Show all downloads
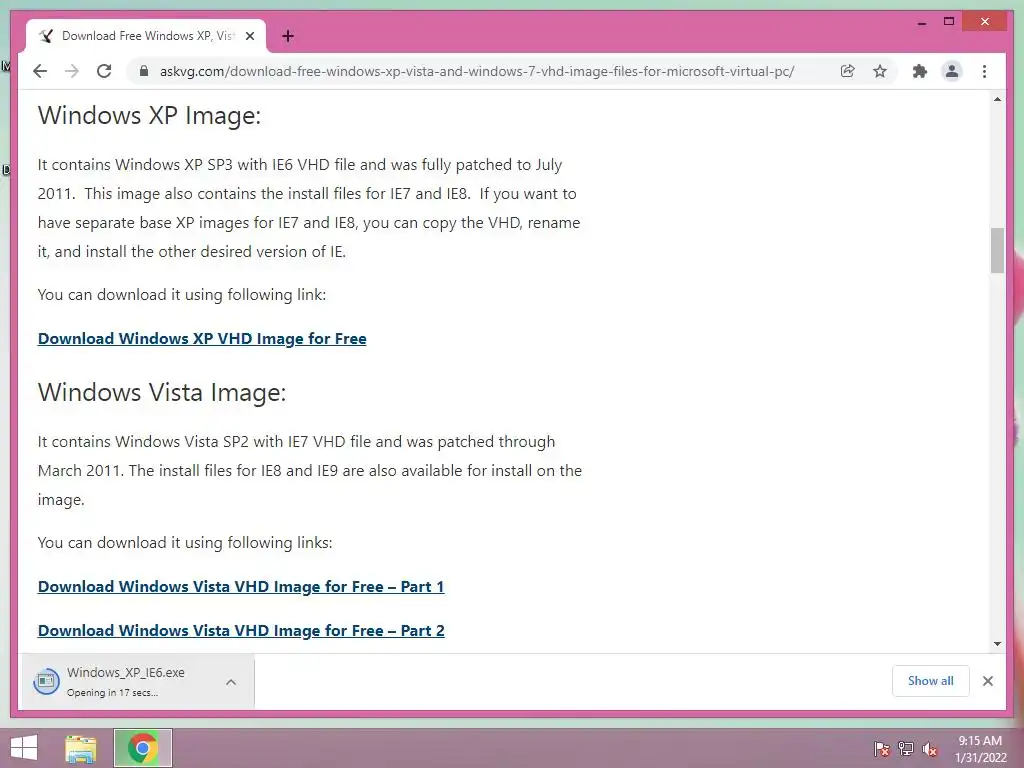The height and width of the screenshot is (768, 1024). [x=931, y=681]
